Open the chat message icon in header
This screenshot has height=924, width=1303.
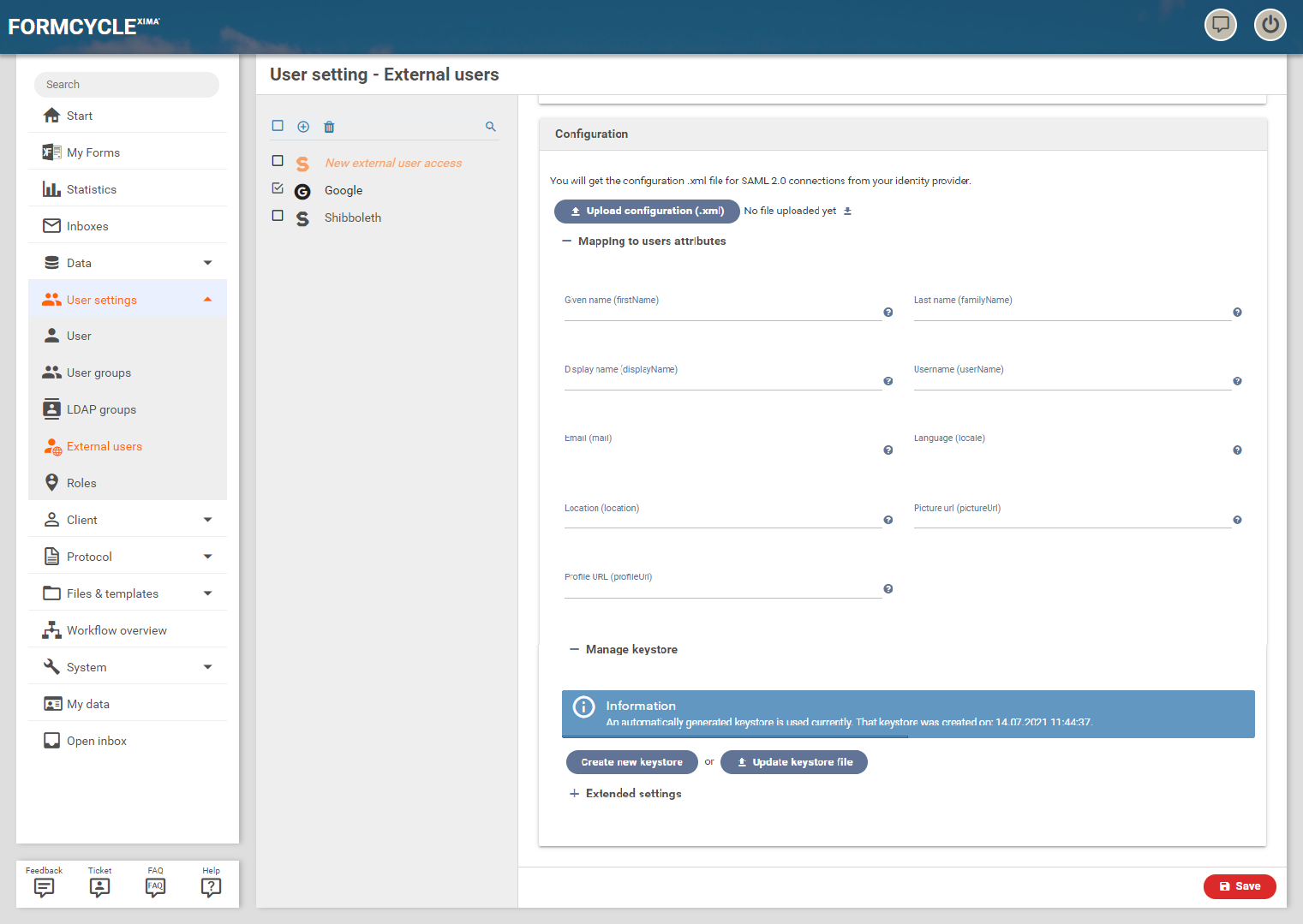point(1221,25)
